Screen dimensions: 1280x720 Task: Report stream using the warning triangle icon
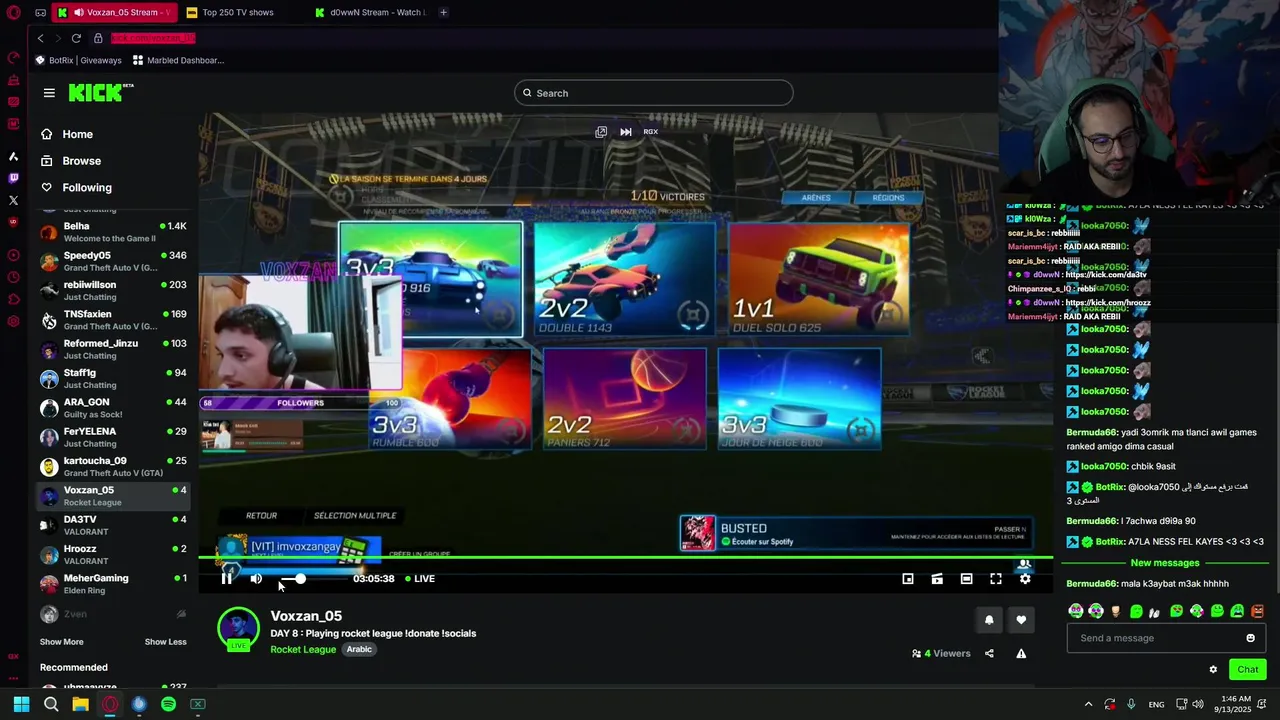[1021, 654]
